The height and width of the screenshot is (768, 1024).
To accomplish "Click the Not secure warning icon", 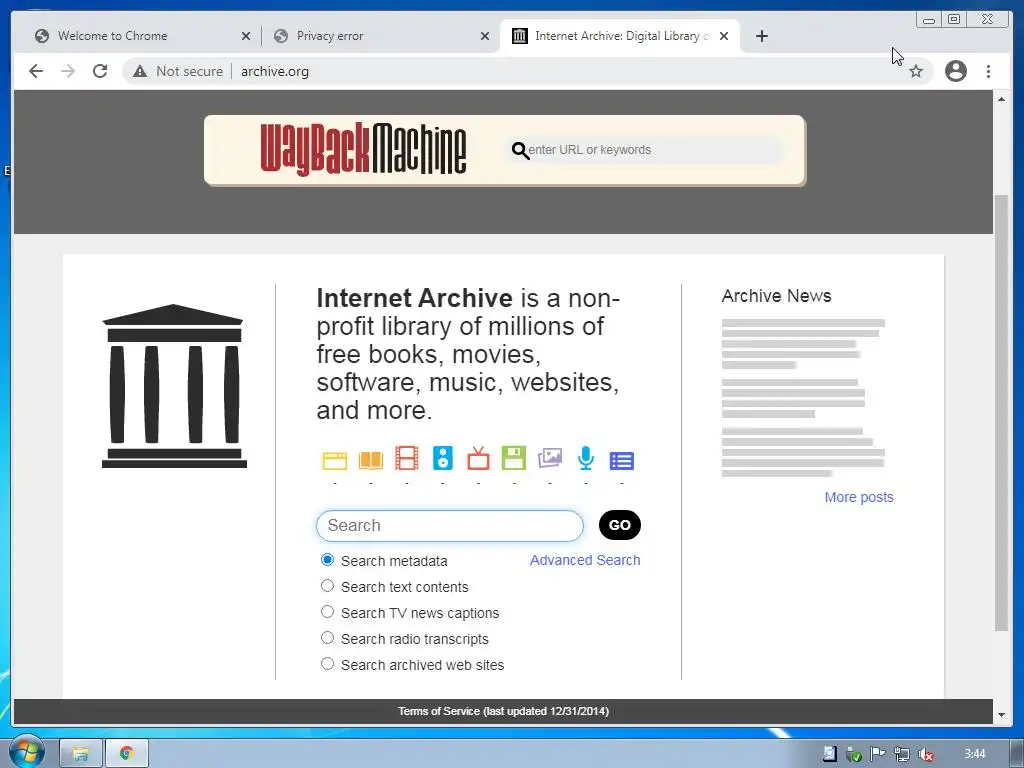I will (x=140, y=71).
